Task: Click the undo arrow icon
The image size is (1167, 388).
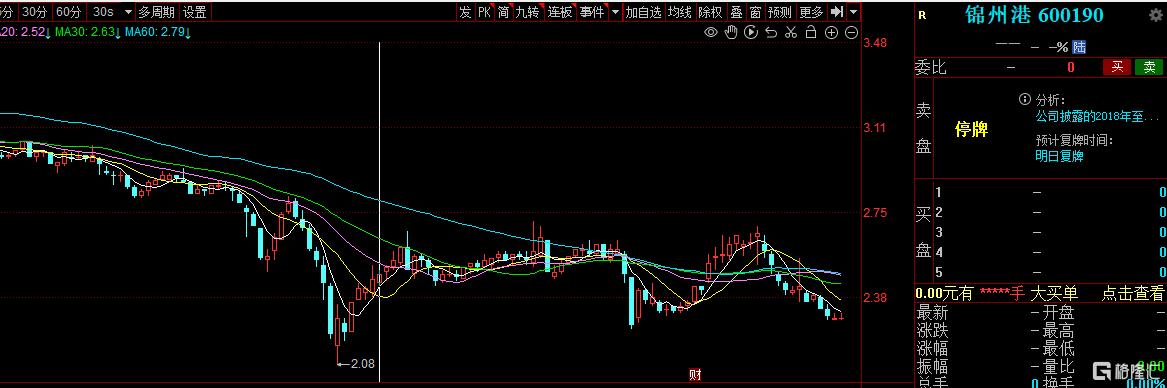Action: [771, 32]
